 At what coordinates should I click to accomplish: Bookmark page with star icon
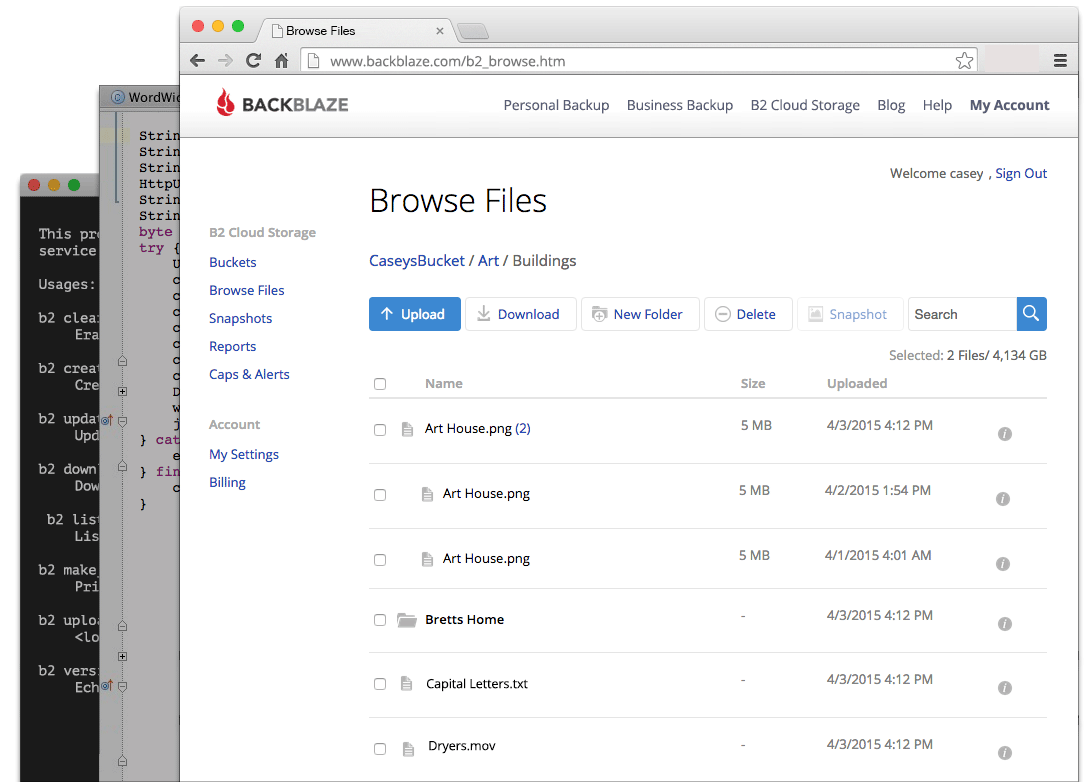[964, 61]
